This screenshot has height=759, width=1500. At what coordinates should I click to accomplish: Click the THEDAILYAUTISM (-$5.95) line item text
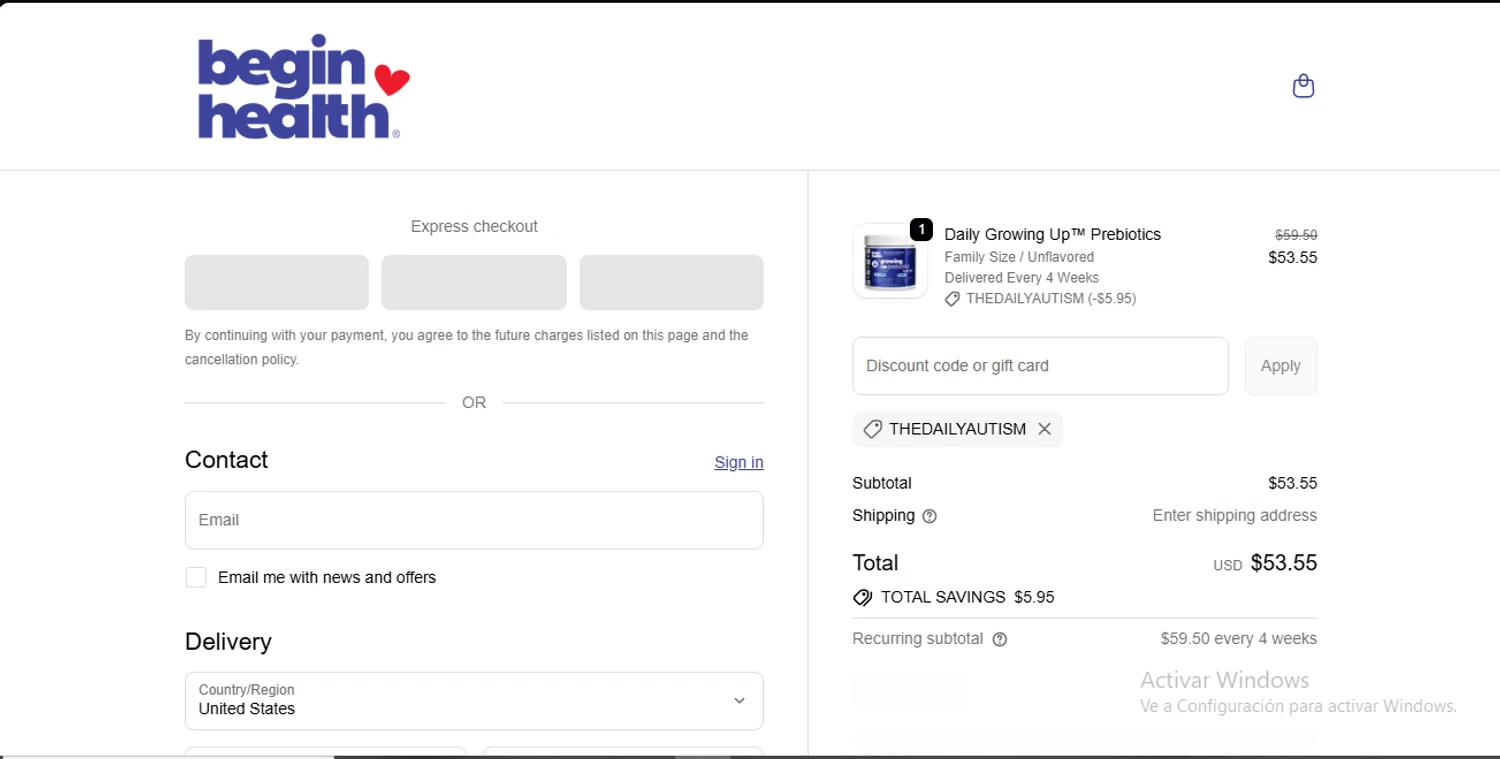(x=1051, y=299)
